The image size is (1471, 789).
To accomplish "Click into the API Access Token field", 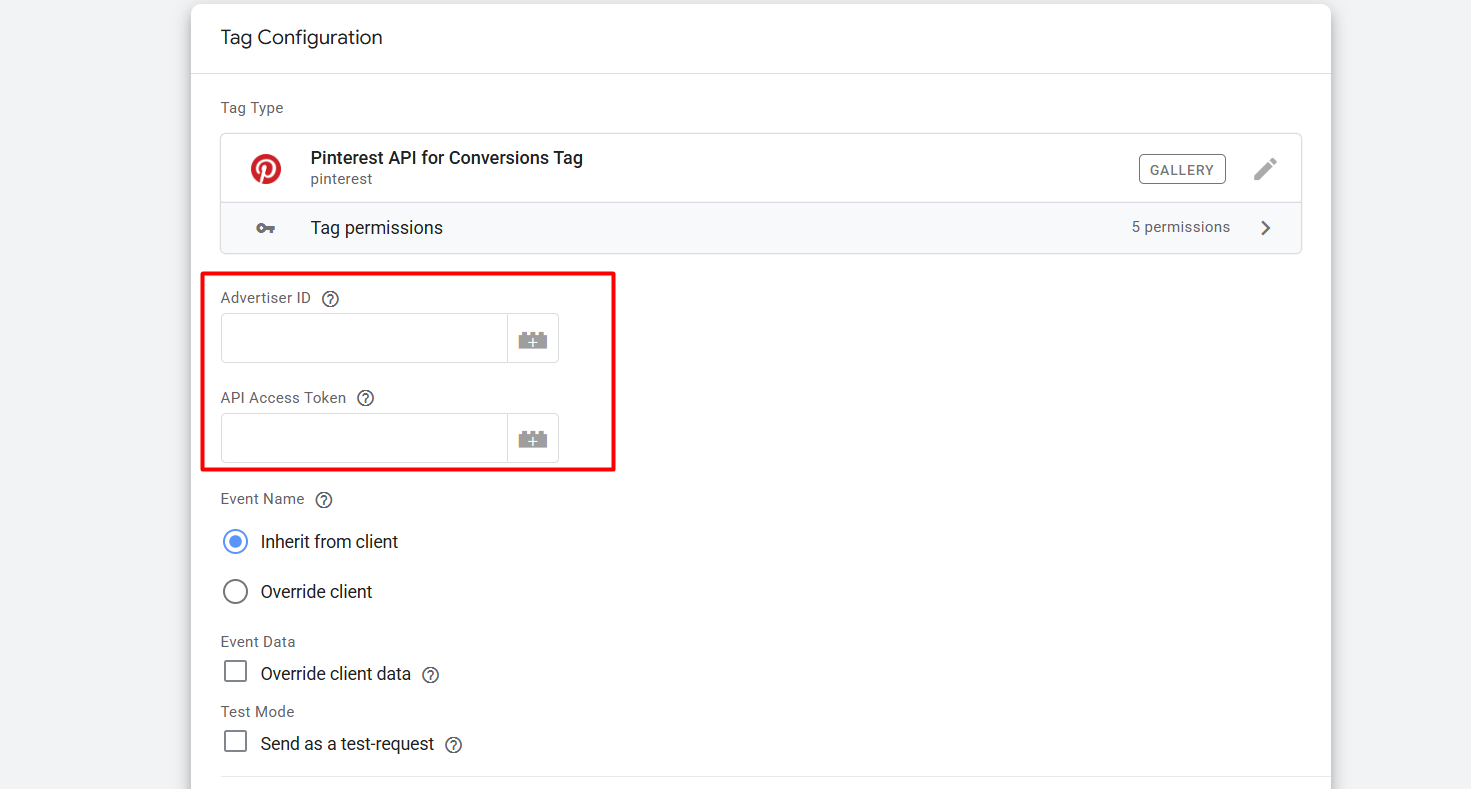I will (364, 439).
